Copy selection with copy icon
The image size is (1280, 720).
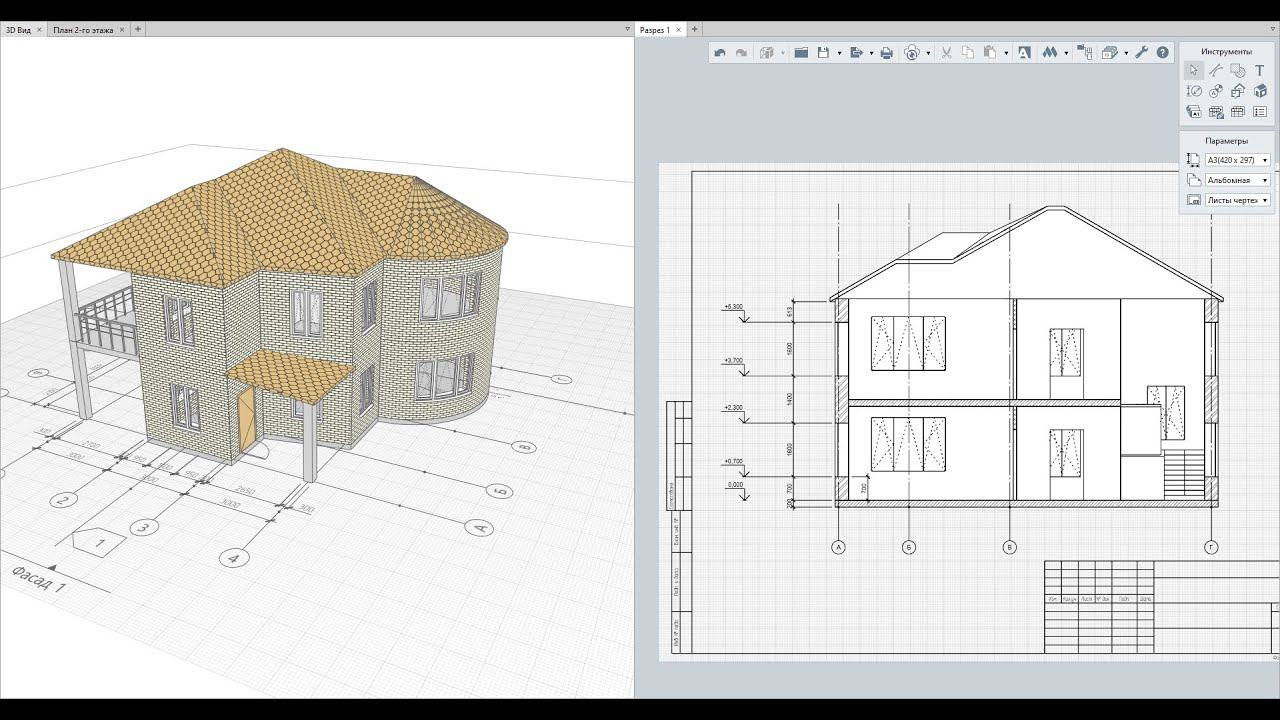968,53
